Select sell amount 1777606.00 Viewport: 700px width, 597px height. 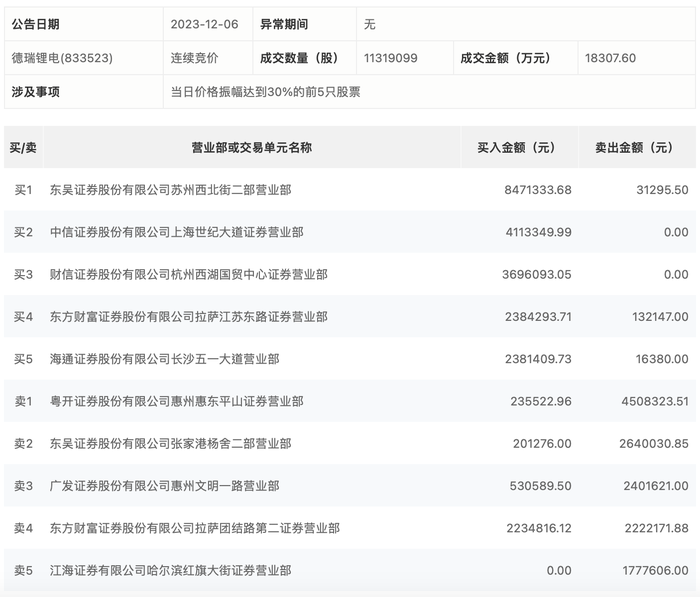coord(656,571)
